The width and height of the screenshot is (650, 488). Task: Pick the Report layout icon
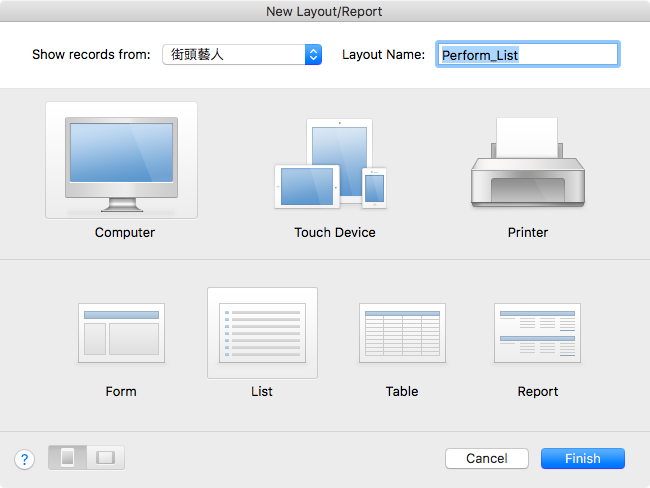pos(537,333)
